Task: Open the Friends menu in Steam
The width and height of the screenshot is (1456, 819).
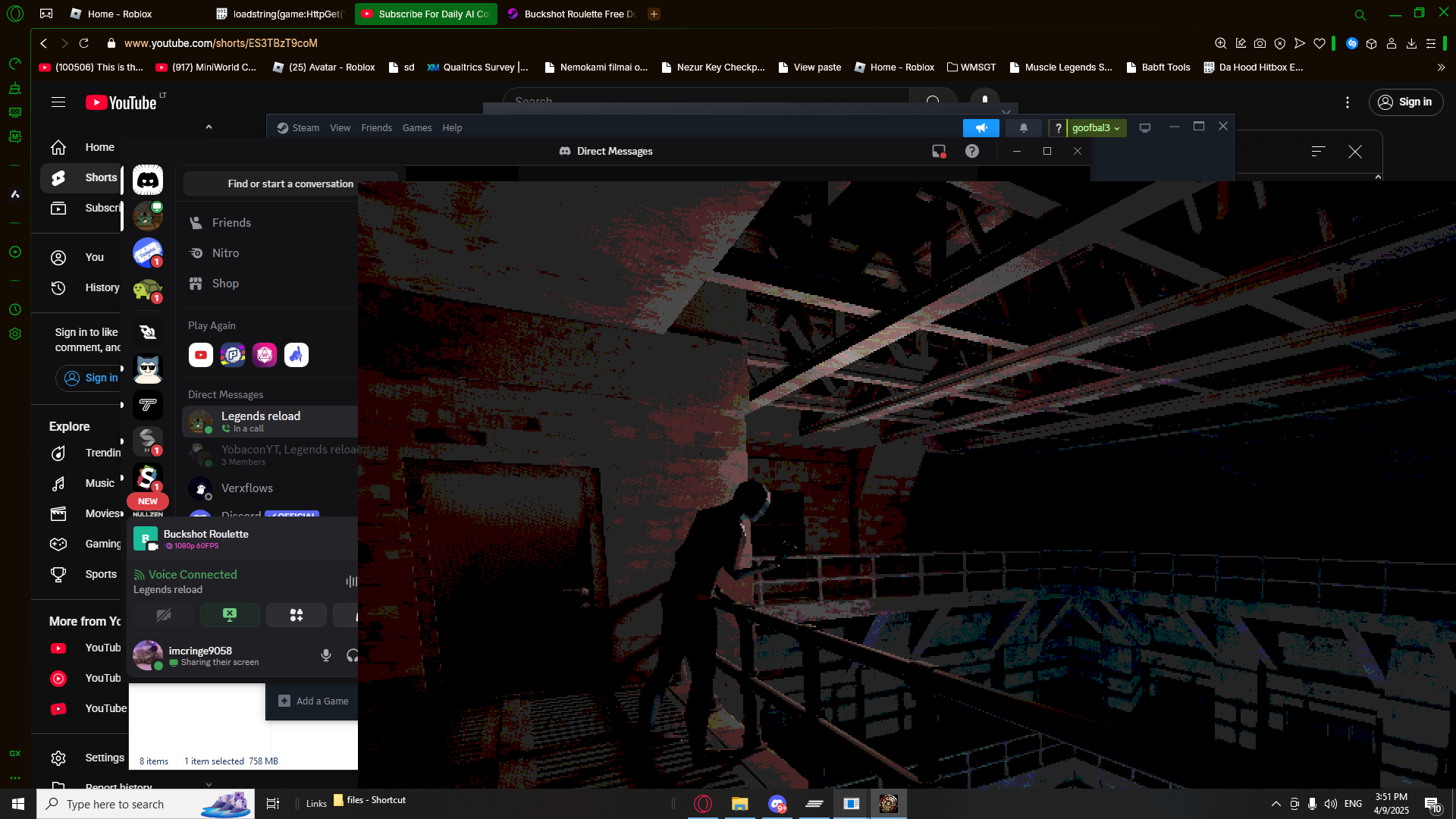Action: [x=377, y=128]
